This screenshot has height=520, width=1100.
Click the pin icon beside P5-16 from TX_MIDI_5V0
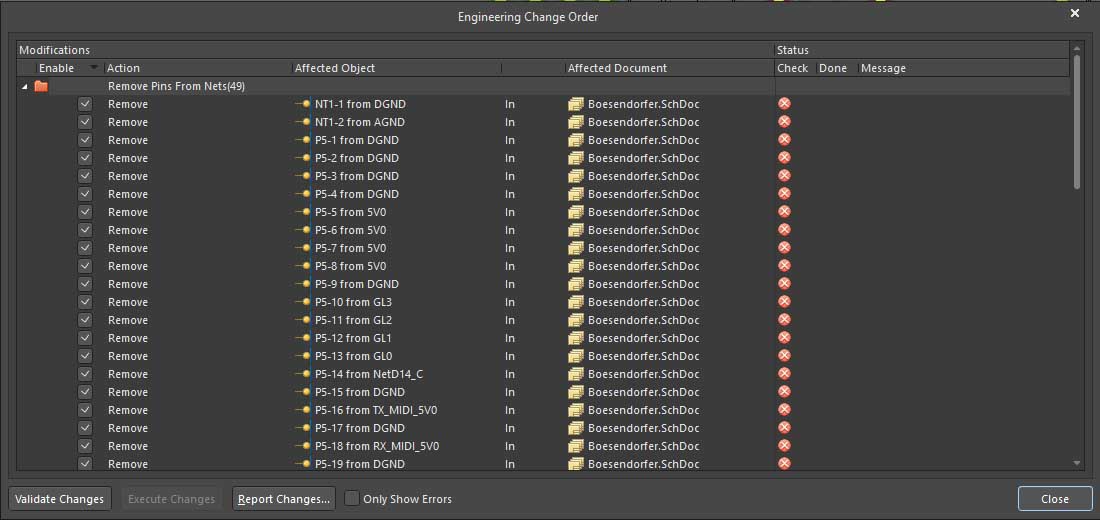(304, 410)
